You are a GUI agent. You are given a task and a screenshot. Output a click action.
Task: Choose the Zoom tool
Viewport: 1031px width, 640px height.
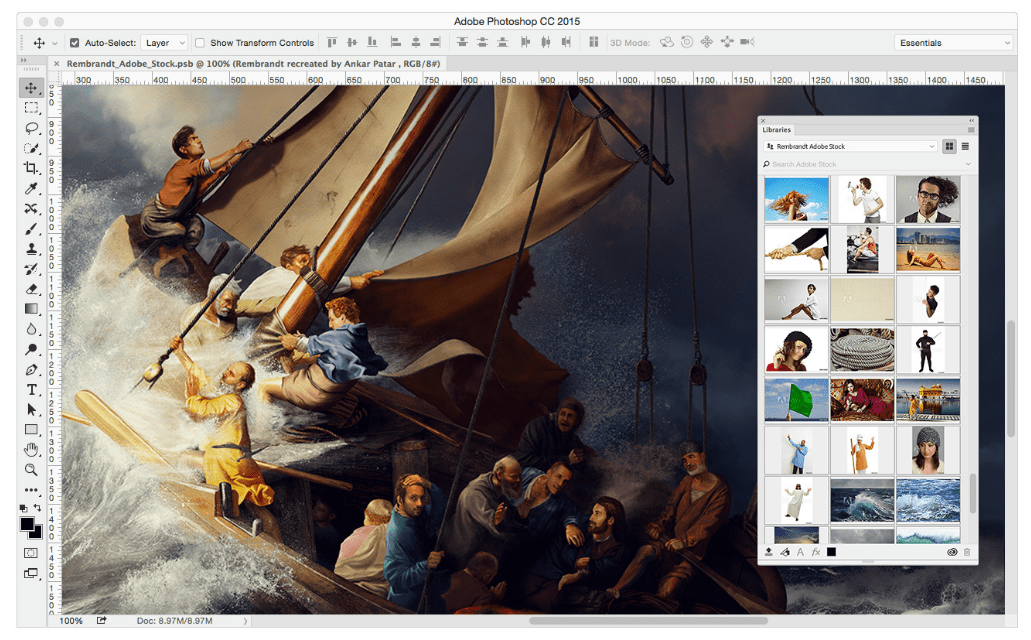tap(33, 469)
